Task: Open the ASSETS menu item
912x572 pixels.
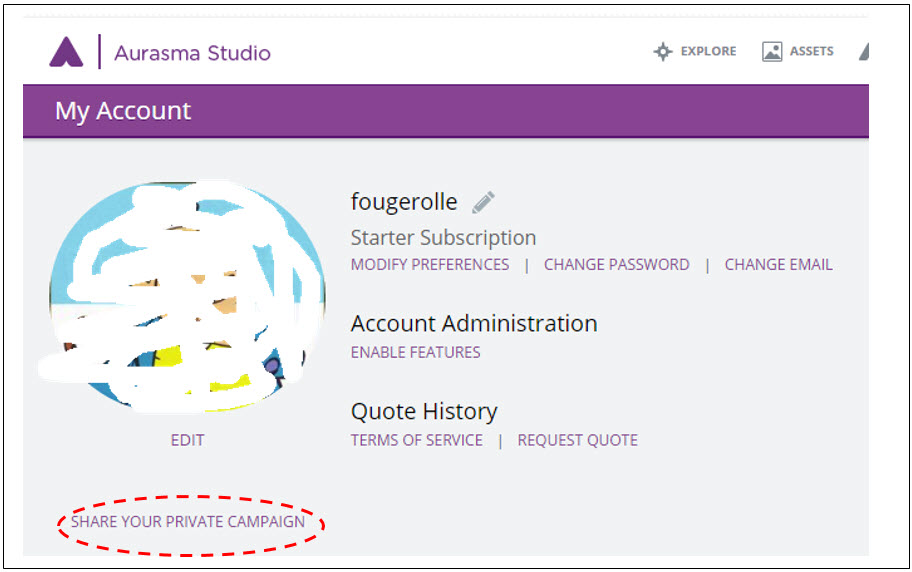Action: 811,51
